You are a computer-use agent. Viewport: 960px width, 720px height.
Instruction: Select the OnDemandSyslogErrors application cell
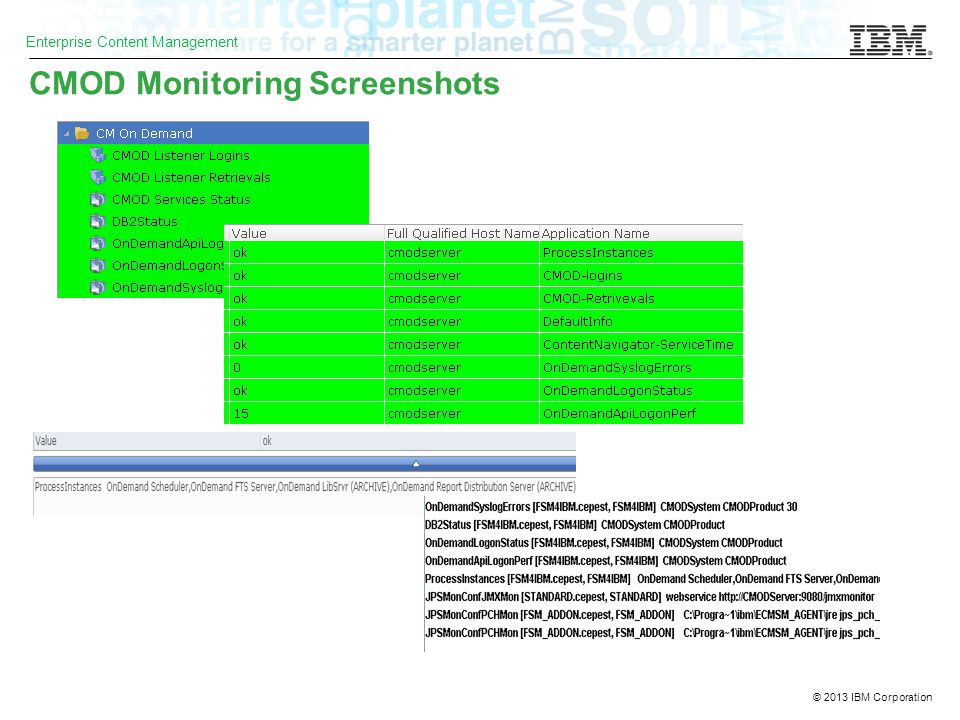(641, 367)
